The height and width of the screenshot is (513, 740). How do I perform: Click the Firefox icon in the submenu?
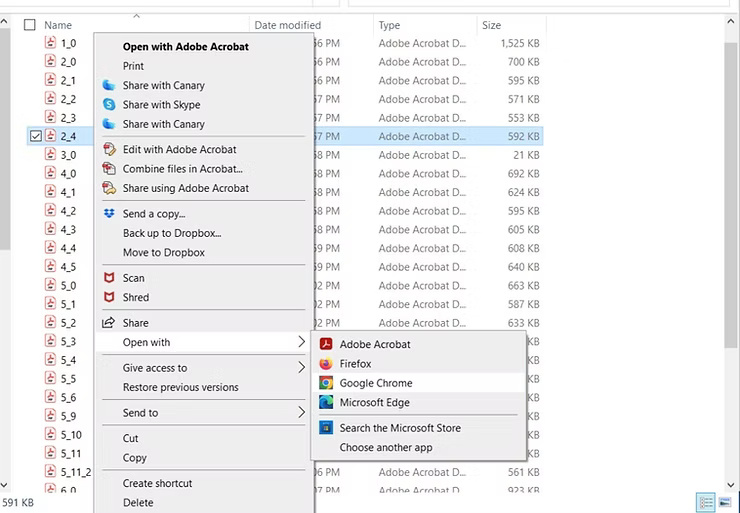(x=326, y=363)
